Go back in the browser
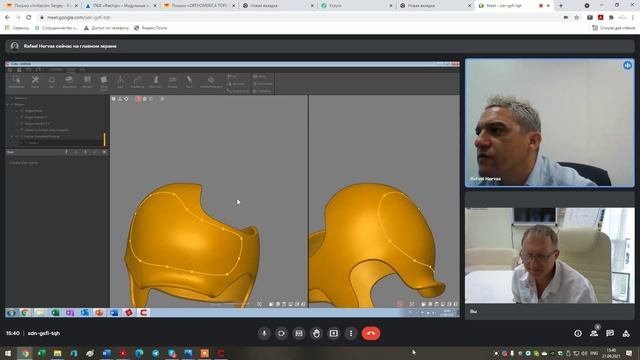 click(7, 18)
